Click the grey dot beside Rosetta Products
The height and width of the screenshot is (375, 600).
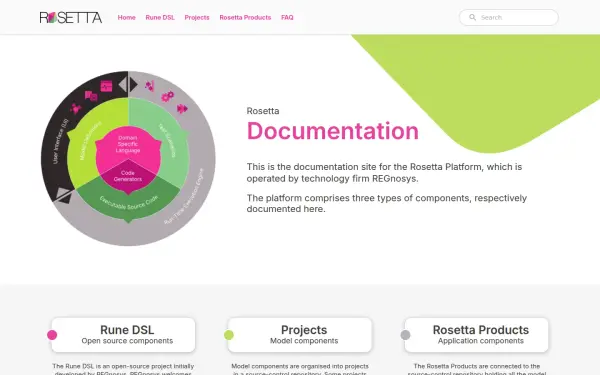tap(405, 335)
